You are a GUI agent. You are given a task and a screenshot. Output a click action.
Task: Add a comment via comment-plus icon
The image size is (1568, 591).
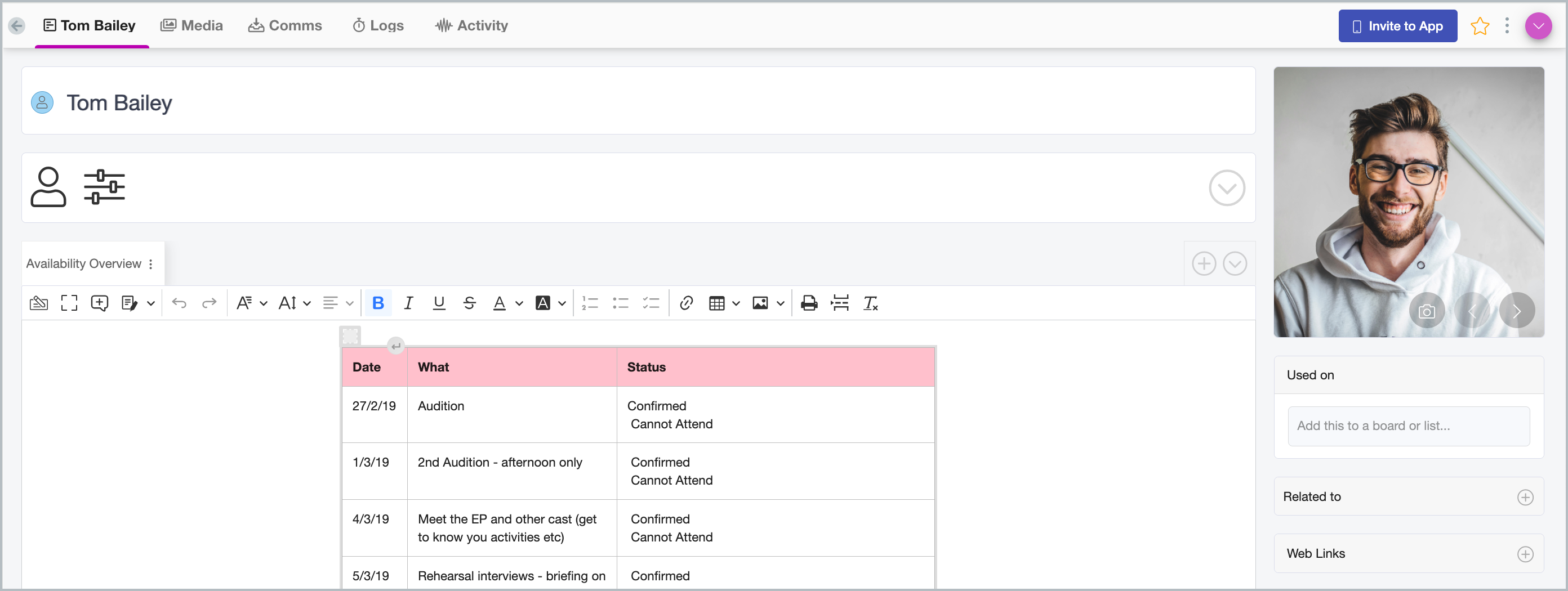(x=99, y=303)
